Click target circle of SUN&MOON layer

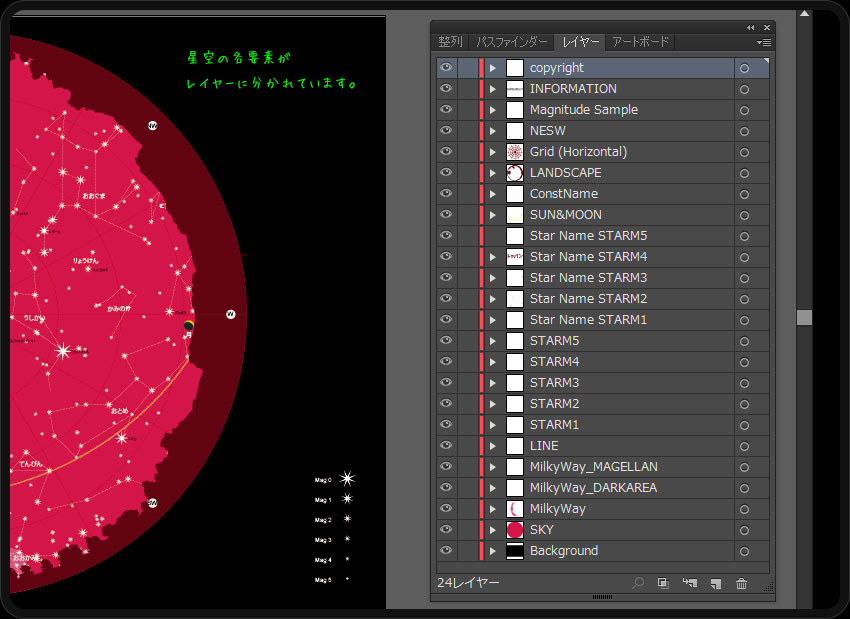coord(744,216)
